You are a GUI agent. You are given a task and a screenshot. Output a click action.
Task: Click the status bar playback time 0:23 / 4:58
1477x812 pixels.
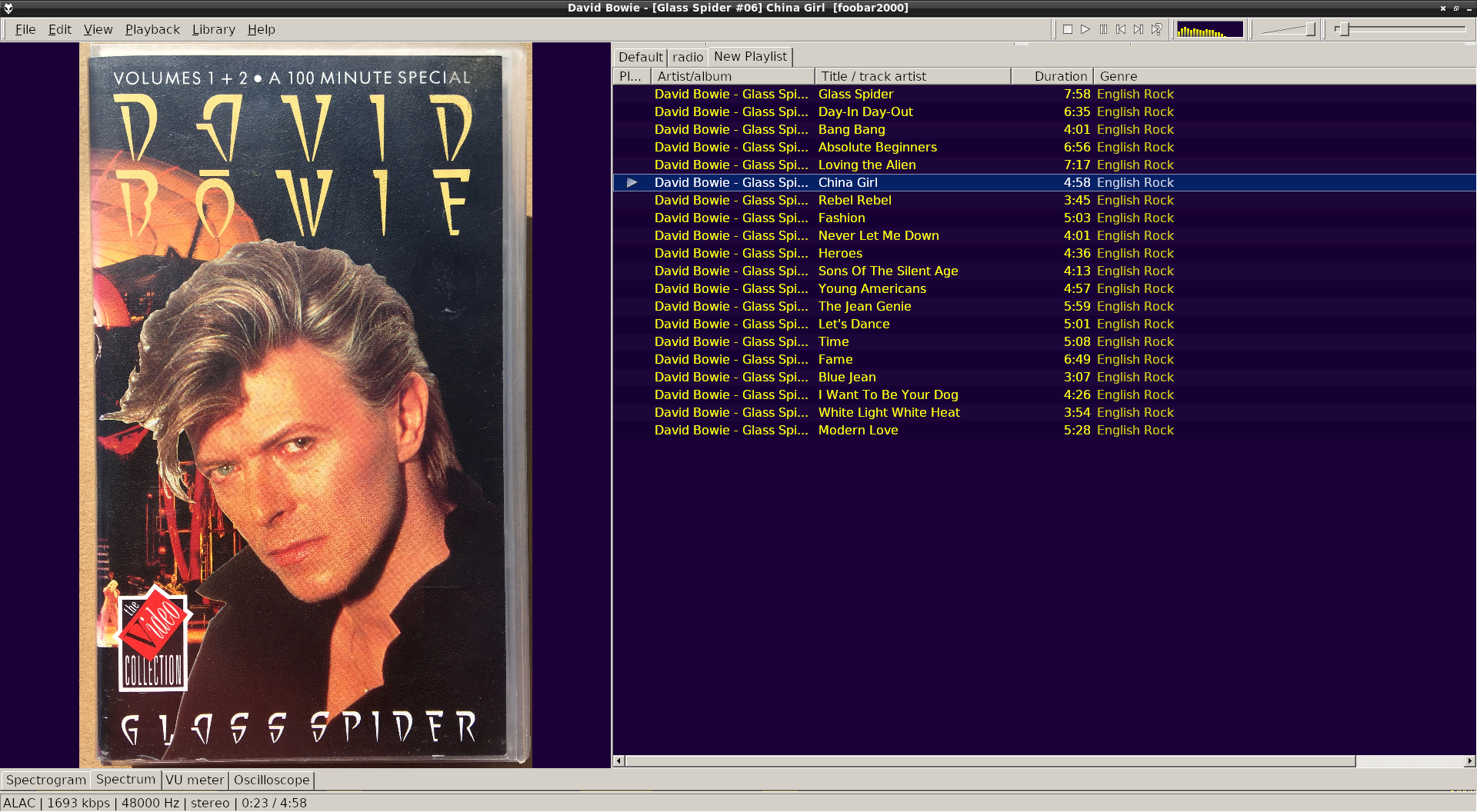point(274,803)
